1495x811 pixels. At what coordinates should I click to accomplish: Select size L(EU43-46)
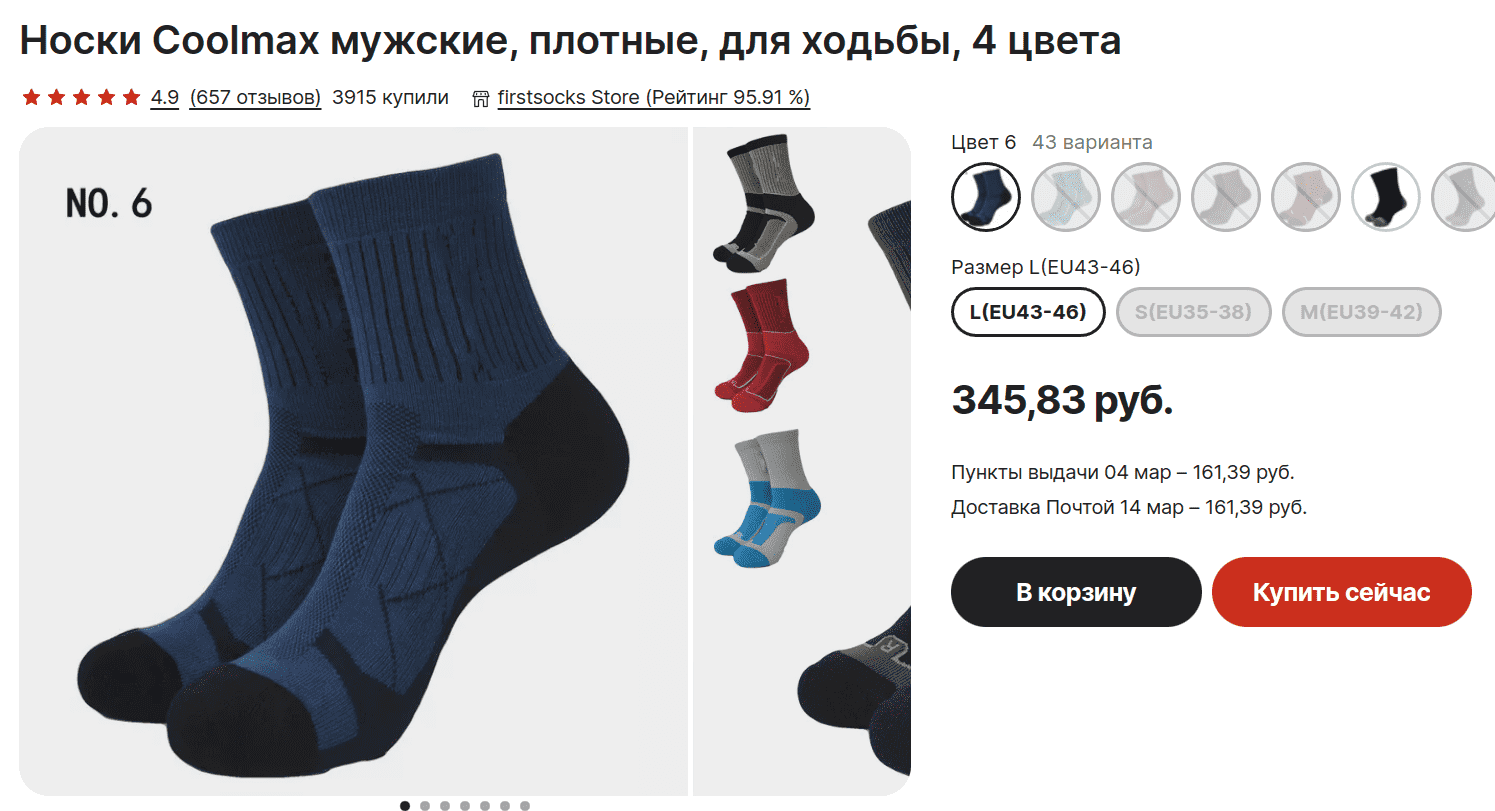(1027, 312)
